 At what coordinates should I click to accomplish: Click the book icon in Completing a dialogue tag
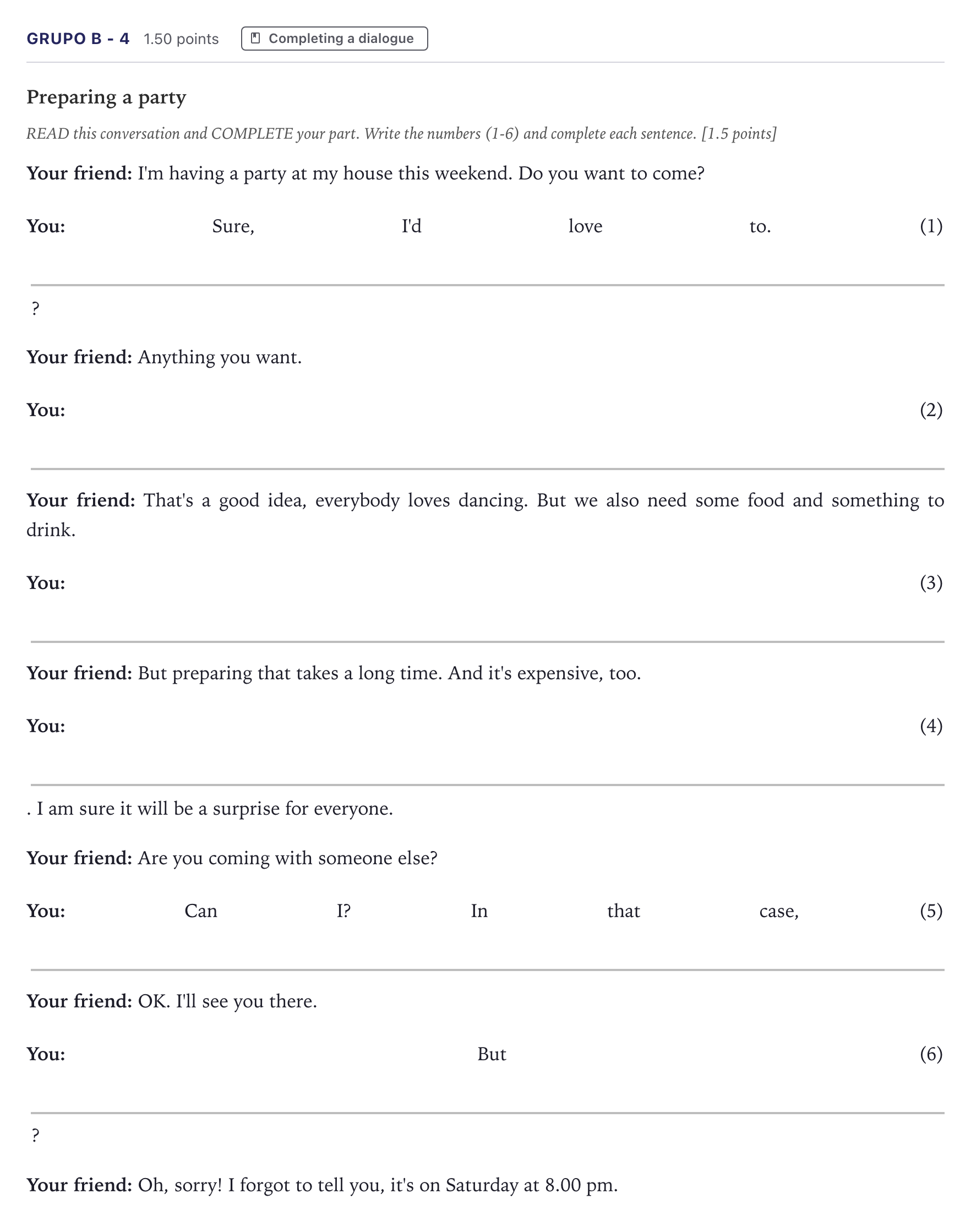(255, 38)
